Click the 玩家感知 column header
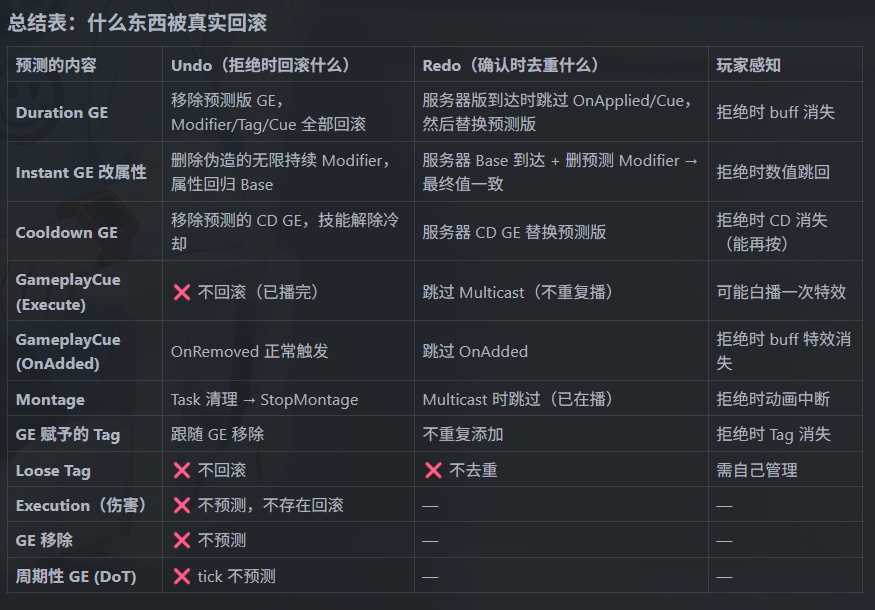 [748, 65]
